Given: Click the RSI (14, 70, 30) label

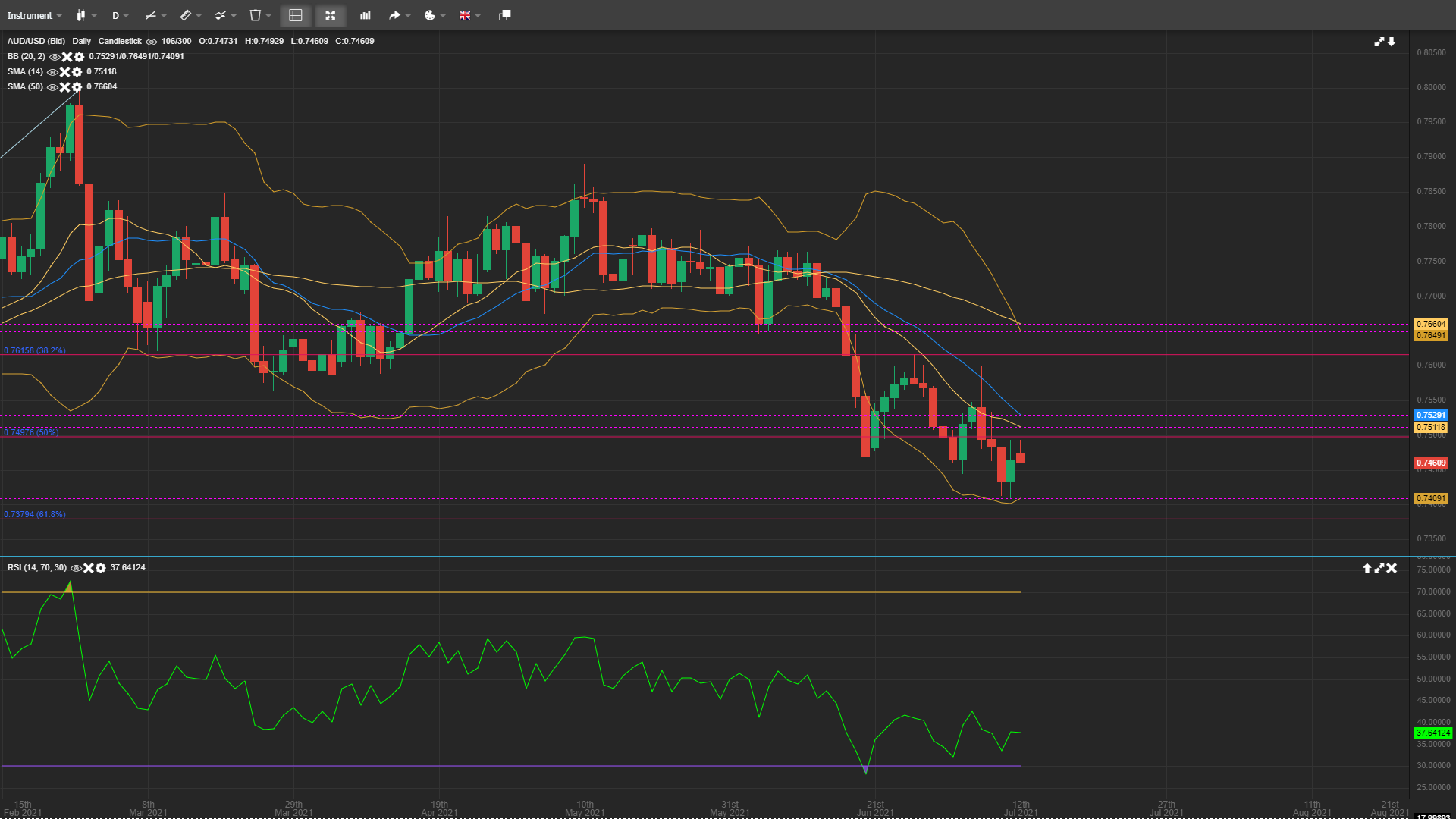Looking at the screenshot, I should click(x=37, y=567).
